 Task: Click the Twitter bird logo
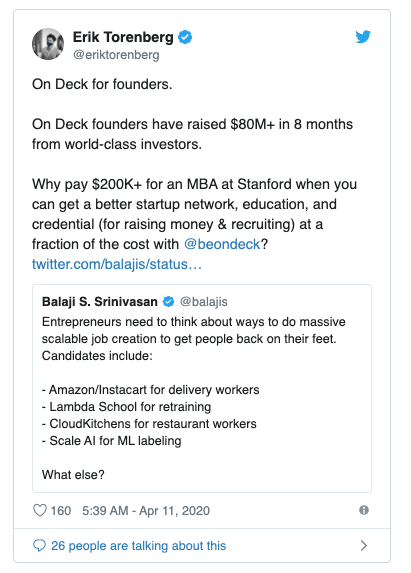[x=363, y=37]
